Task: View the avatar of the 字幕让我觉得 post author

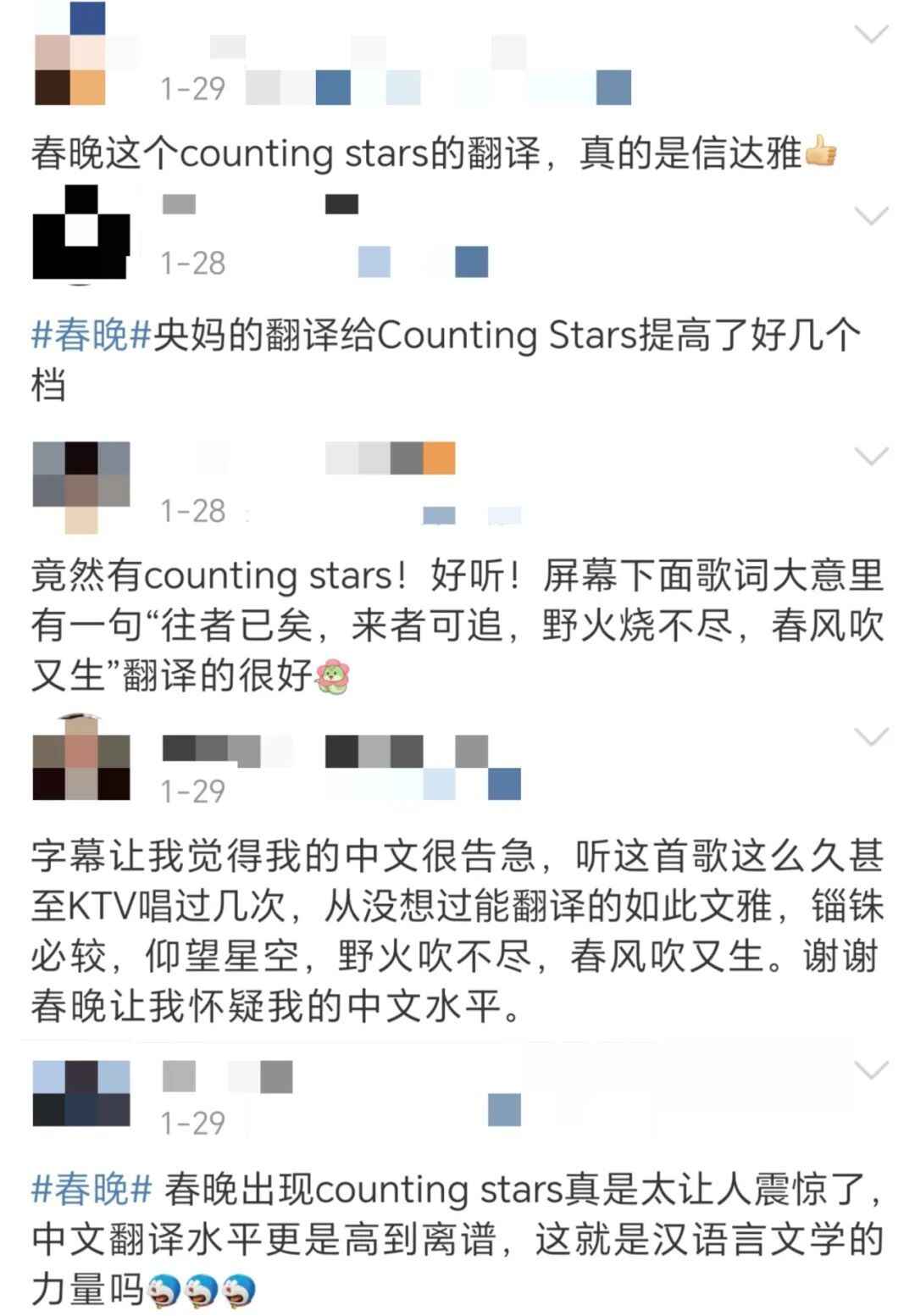Action: 81,757
